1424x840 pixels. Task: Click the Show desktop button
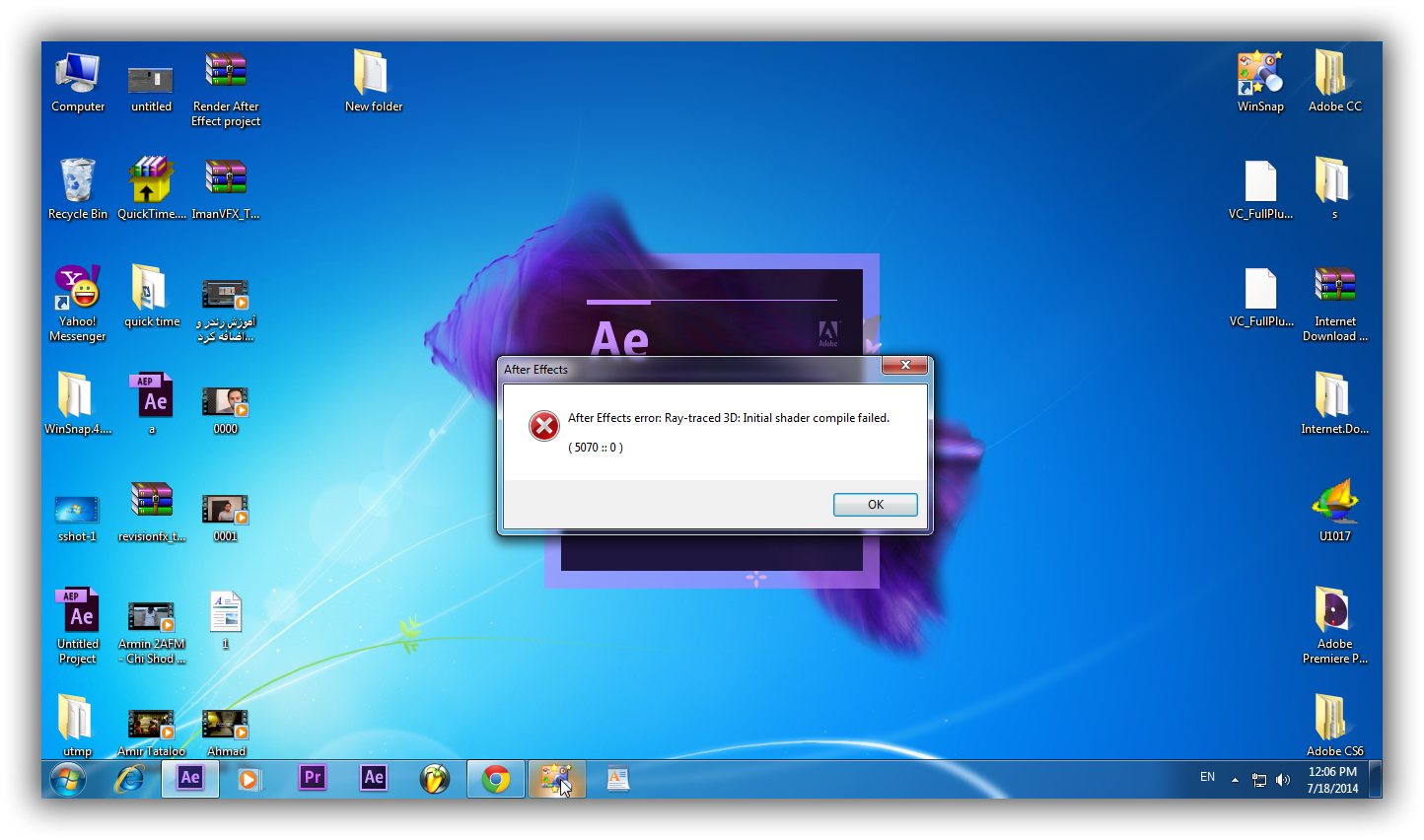pyautogui.click(x=1376, y=779)
